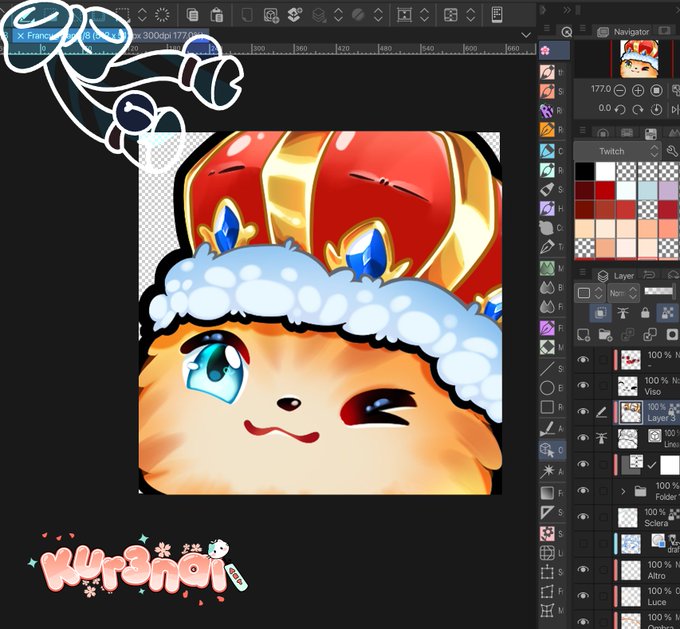The height and width of the screenshot is (629, 680).
Task: Create a new raster layer
Action: [583, 334]
